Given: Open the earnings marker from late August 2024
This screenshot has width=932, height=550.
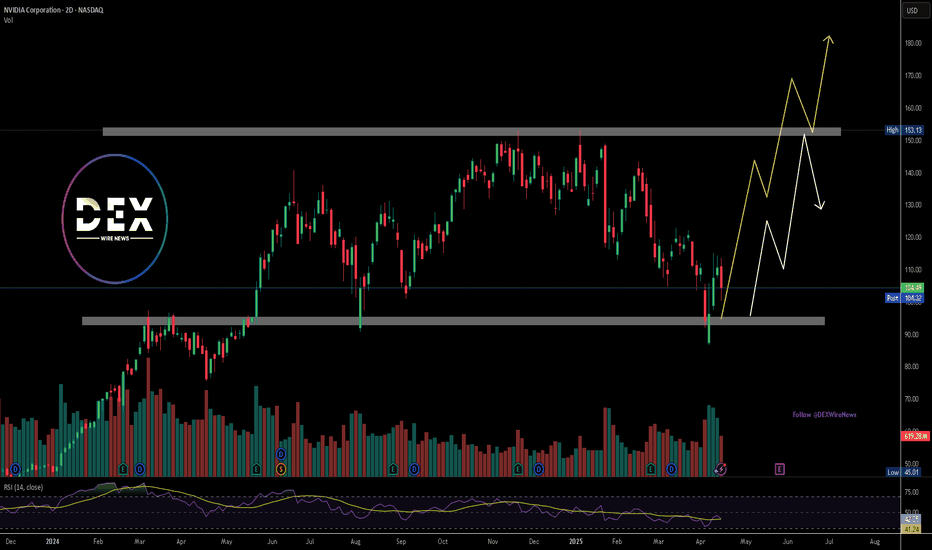Looking at the screenshot, I should (x=393, y=469).
